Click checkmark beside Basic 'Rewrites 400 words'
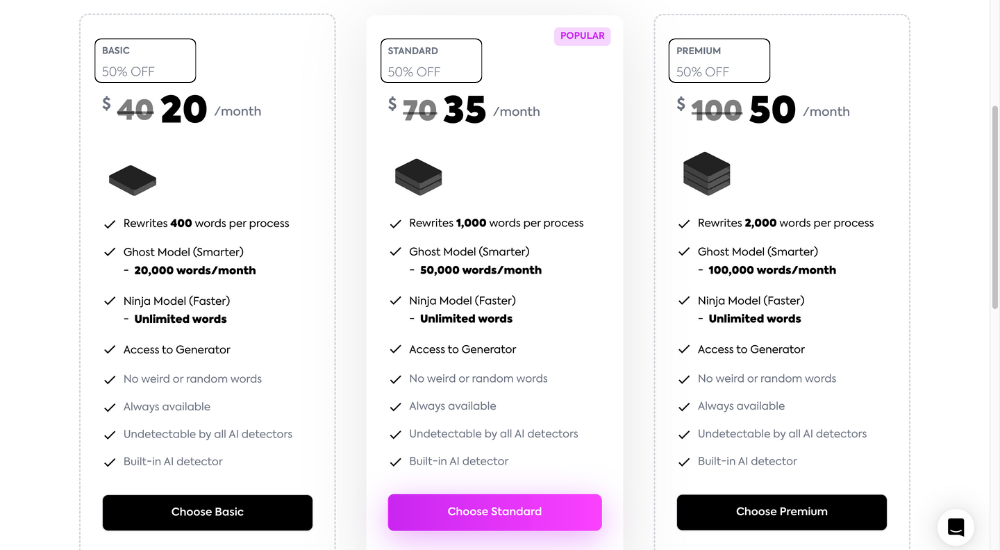Screen dimensions: 1000x550 click(x=110, y=224)
